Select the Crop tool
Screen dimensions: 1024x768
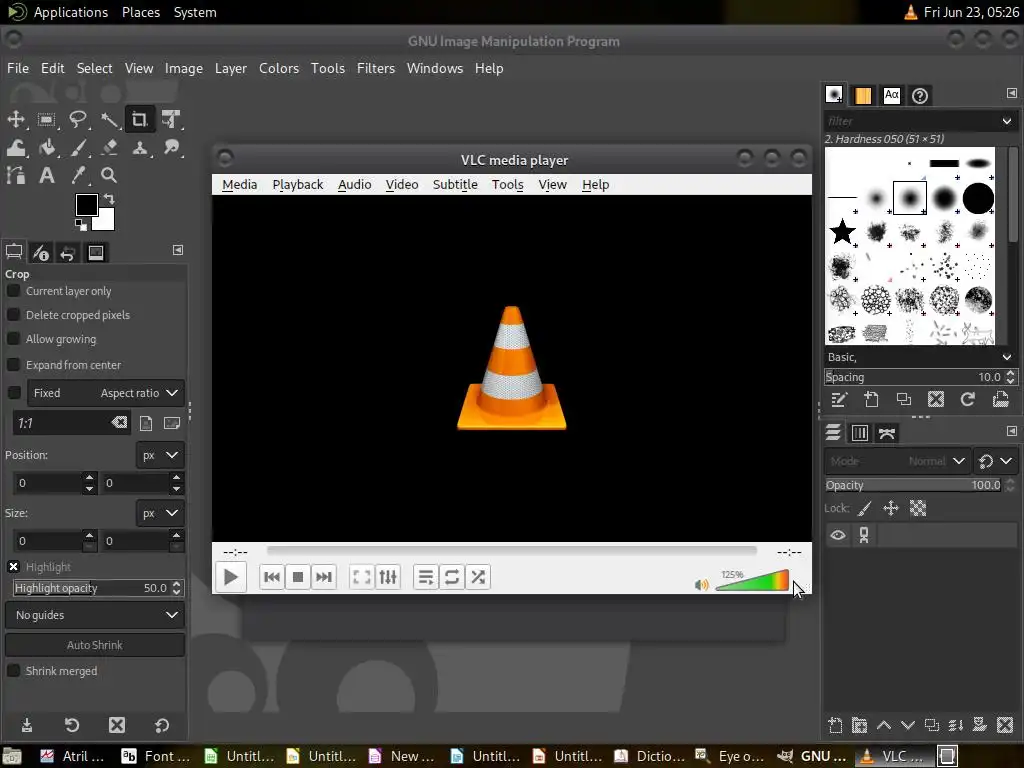point(140,120)
